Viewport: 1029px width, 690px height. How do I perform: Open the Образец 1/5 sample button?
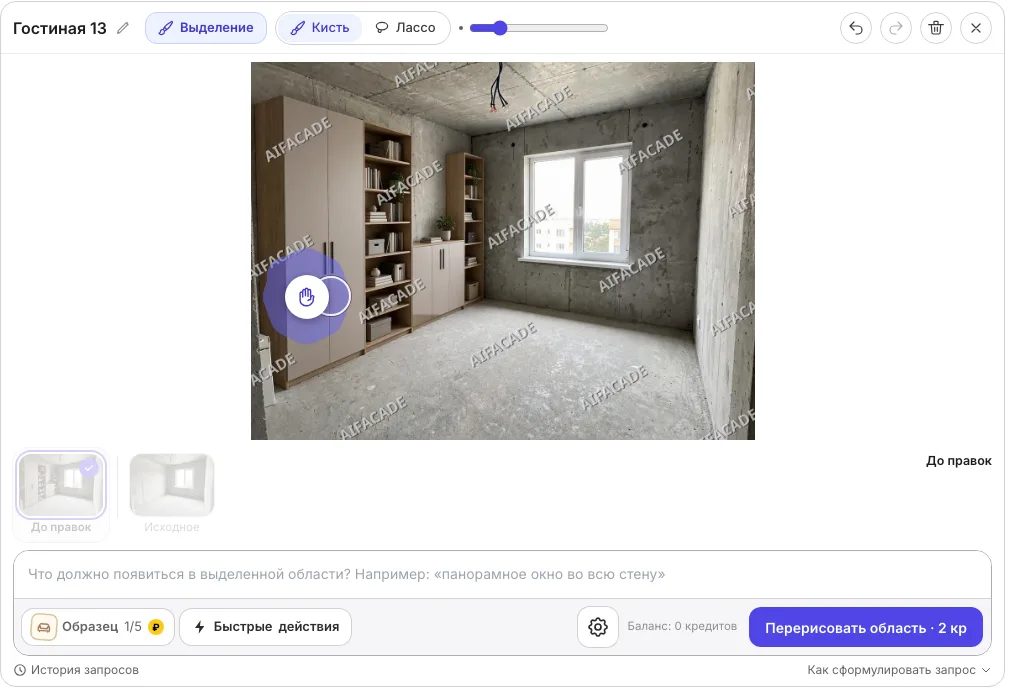pos(98,627)
